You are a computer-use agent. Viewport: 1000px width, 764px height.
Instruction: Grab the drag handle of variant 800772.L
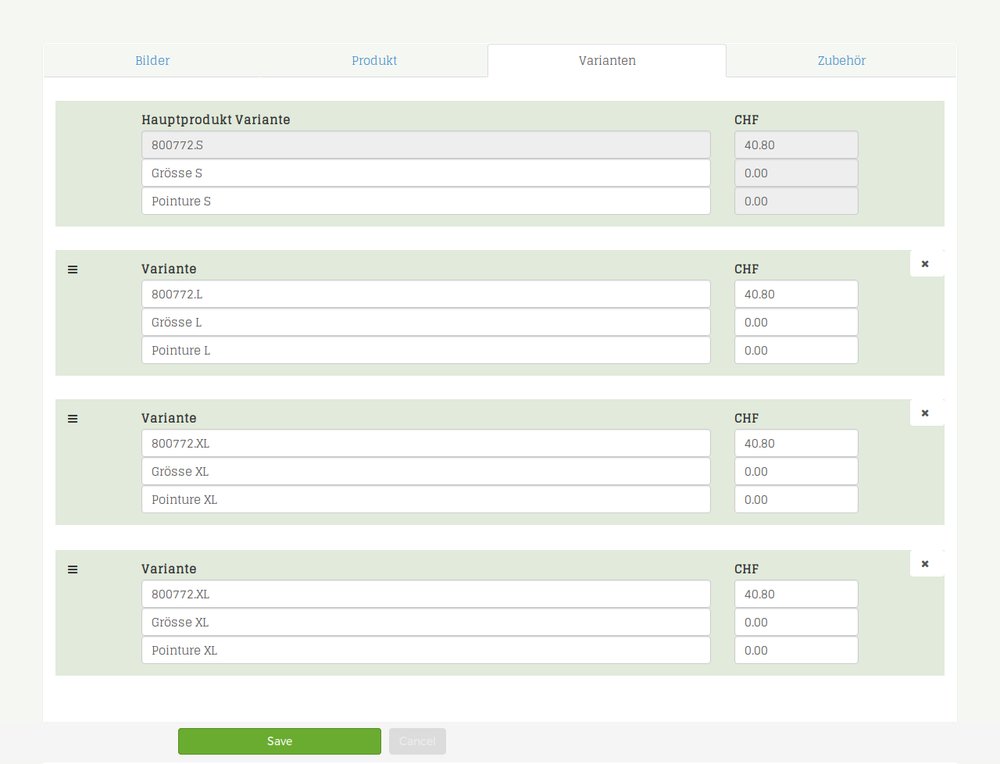point(72,270)
